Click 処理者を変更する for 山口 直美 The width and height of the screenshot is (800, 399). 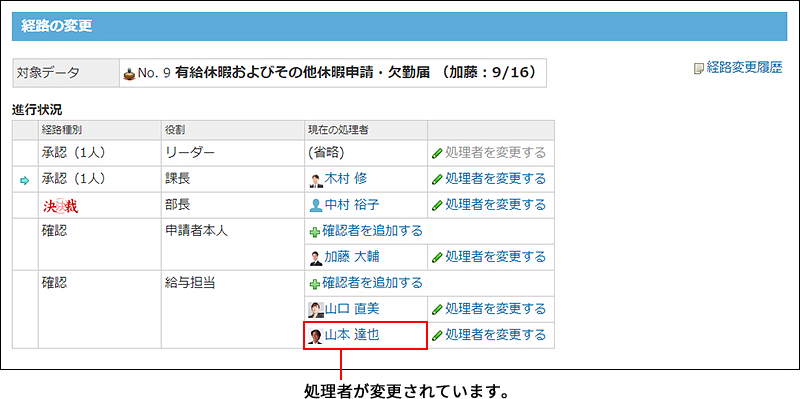click(495, 309)
